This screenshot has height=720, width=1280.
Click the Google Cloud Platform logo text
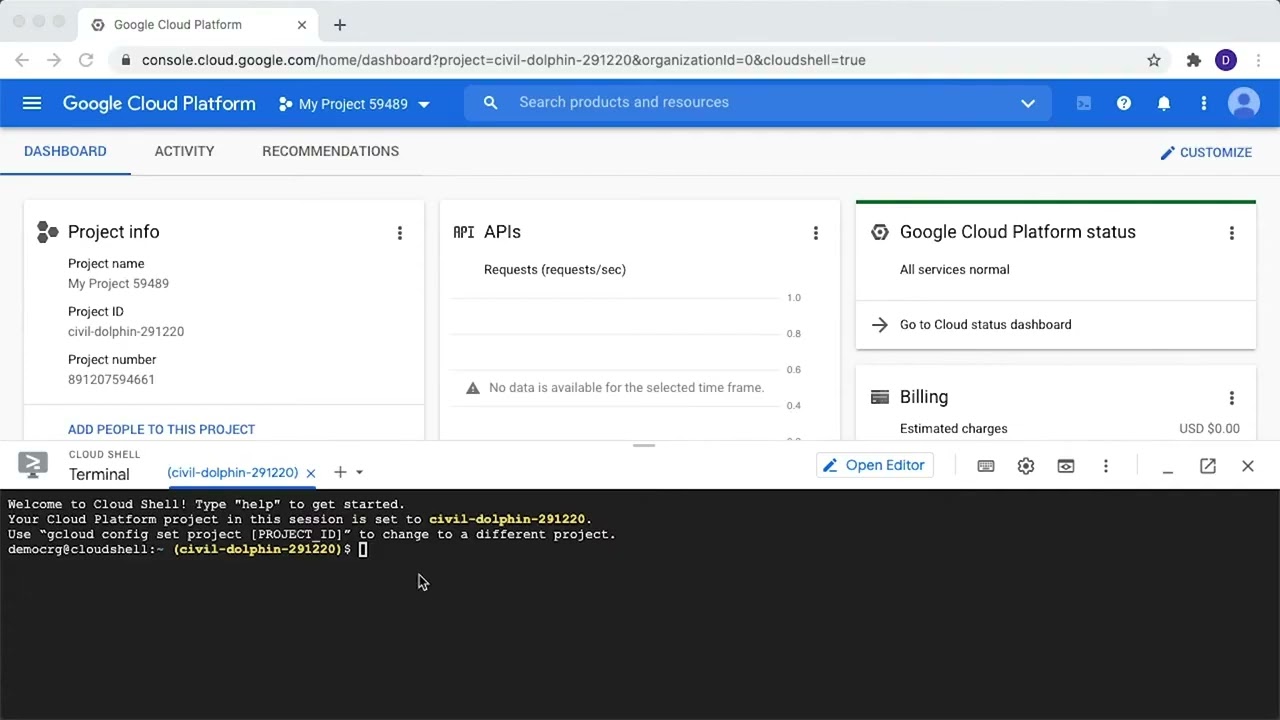point(159,103)
